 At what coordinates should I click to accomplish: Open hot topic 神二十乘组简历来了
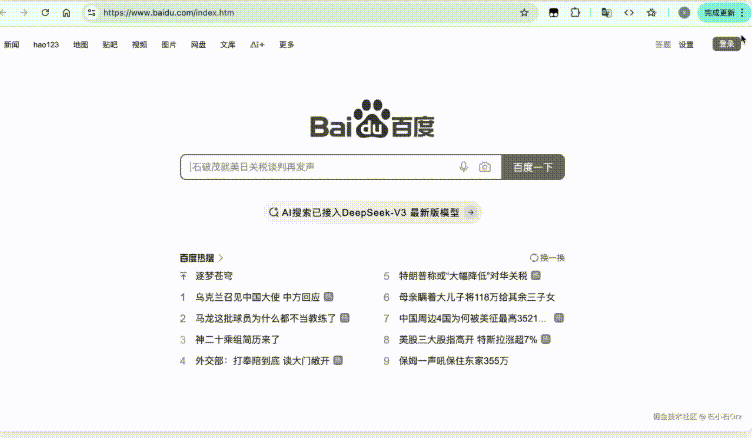[237, 339]
